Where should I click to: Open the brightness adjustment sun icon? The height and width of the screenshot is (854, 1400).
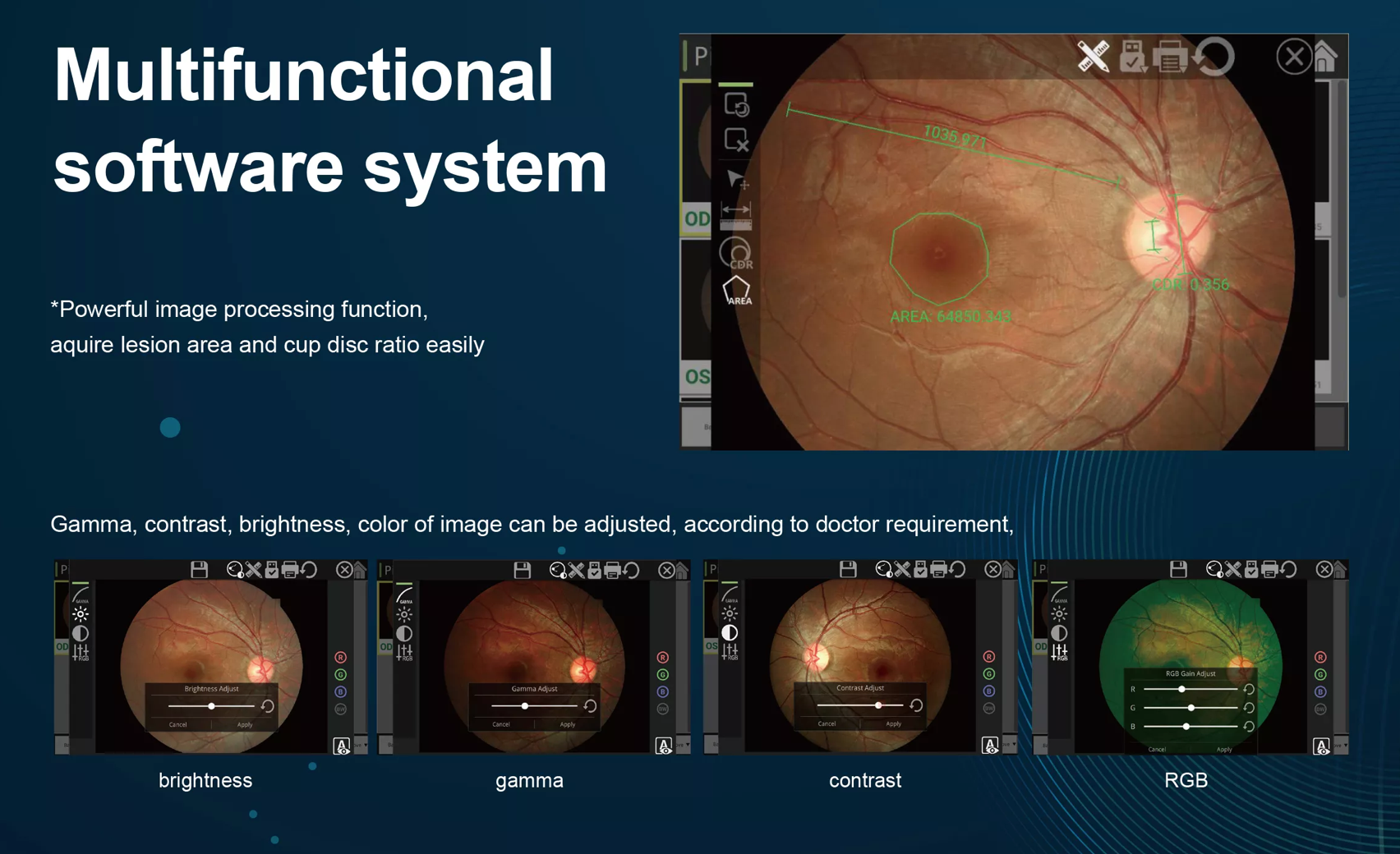(80, 614)
